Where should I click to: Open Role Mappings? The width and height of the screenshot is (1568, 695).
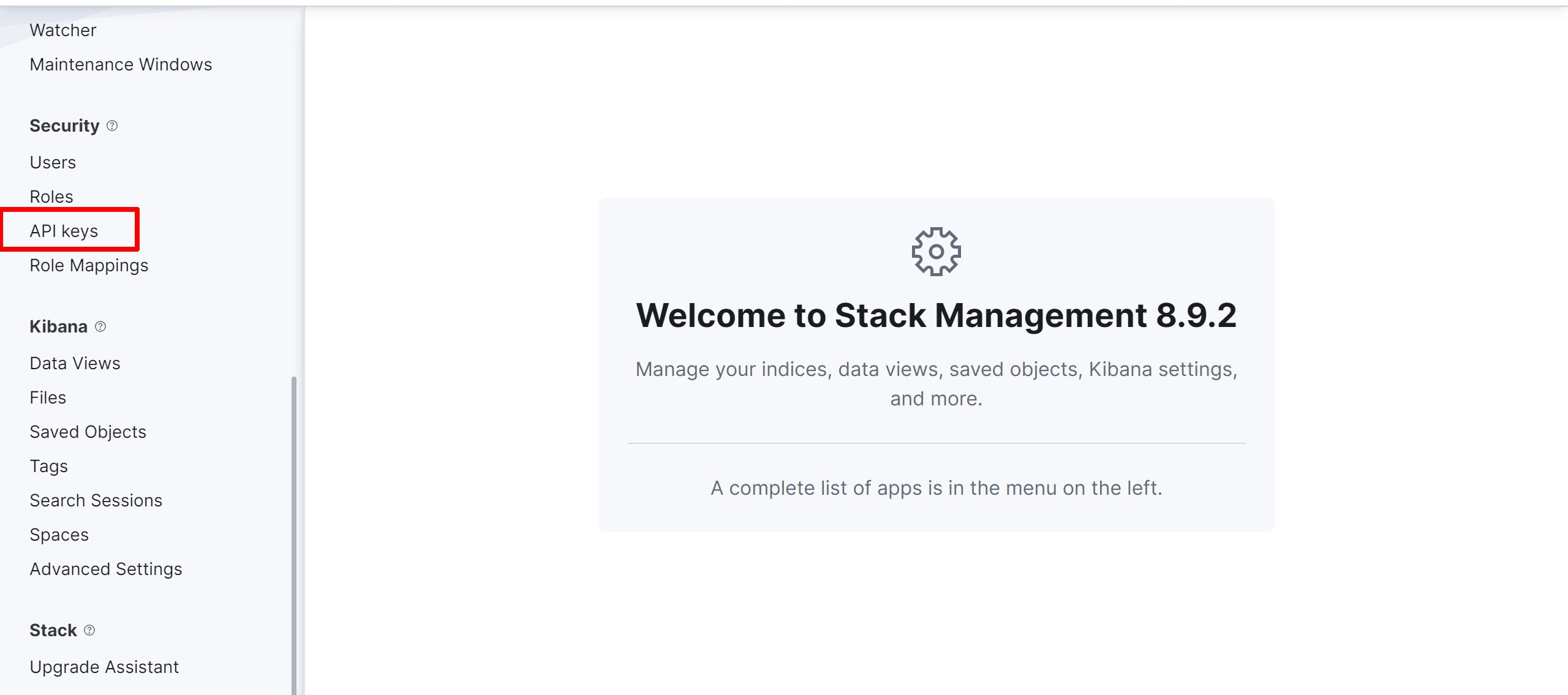[x=89, y=265]
